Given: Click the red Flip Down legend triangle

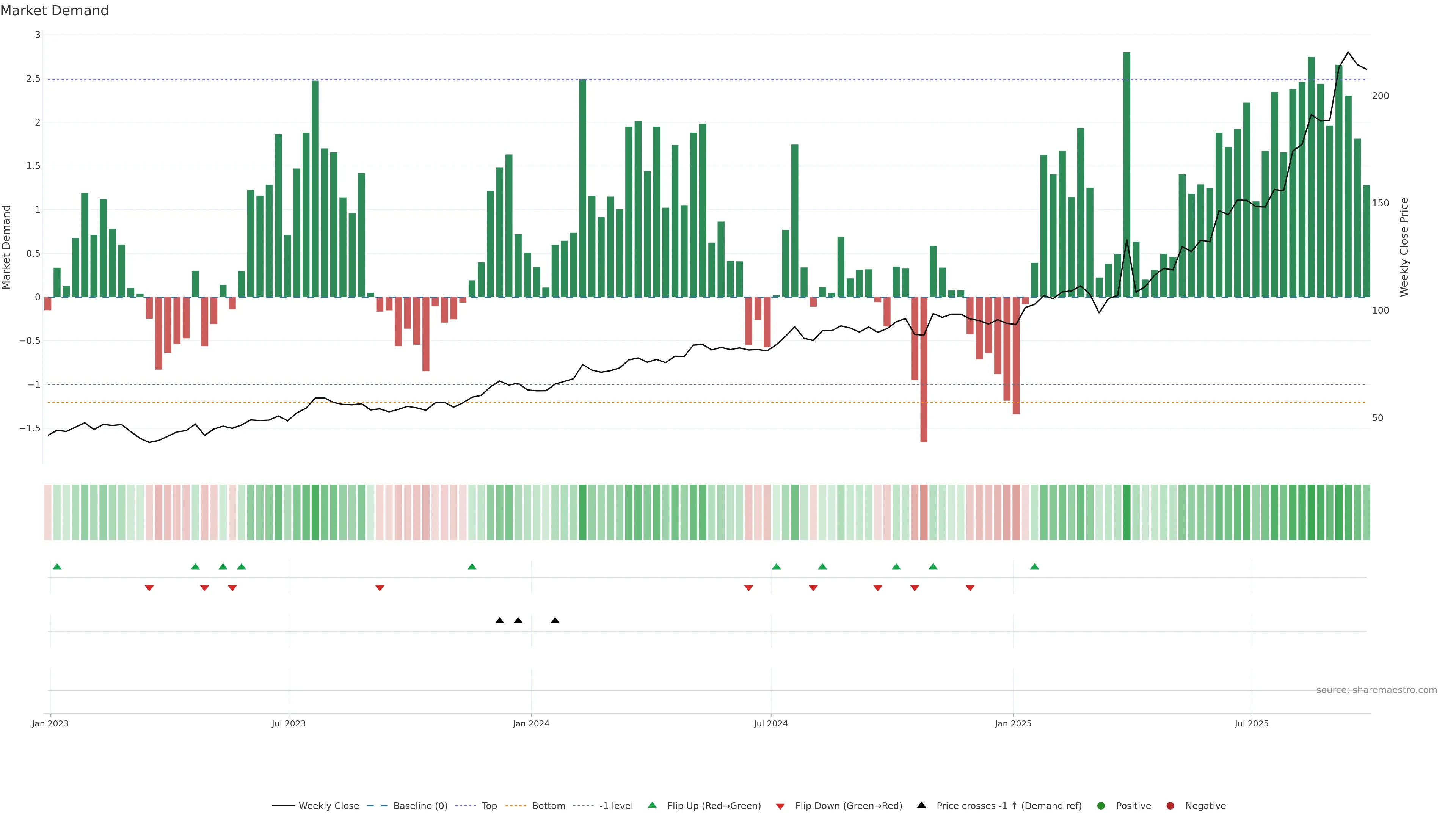Looking at the screenshot, I should coord(780,806).
